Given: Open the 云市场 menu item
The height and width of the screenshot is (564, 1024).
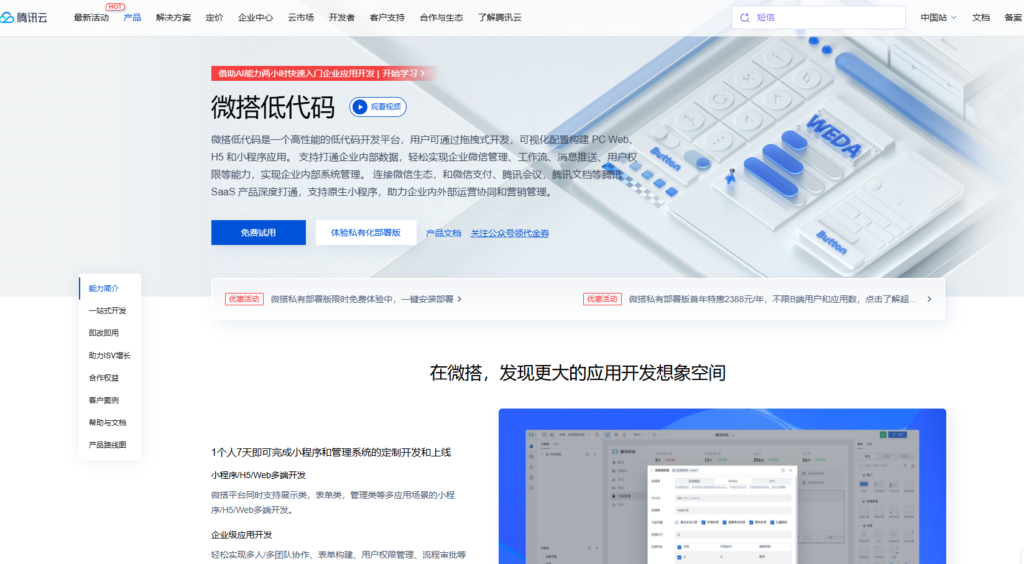Looking at the screenshot, I should pyautogui.click(x=301, y=17).
